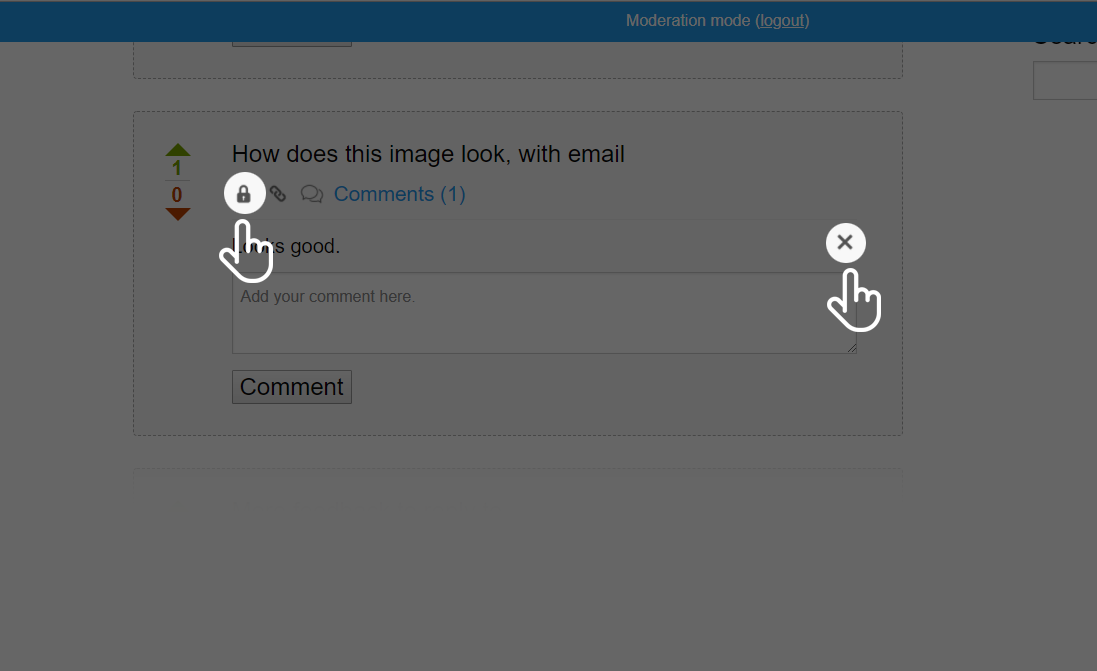This screenshot has height=671, width=1097.
Task: Downvote the post with the red arrow
Action: pos(177,214)
